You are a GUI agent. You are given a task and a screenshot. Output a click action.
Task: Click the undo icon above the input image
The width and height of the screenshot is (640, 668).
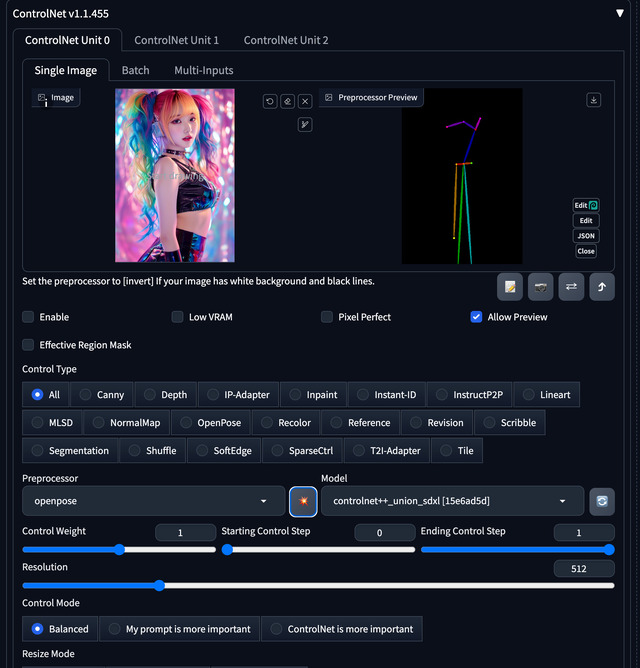click(270, 101)
